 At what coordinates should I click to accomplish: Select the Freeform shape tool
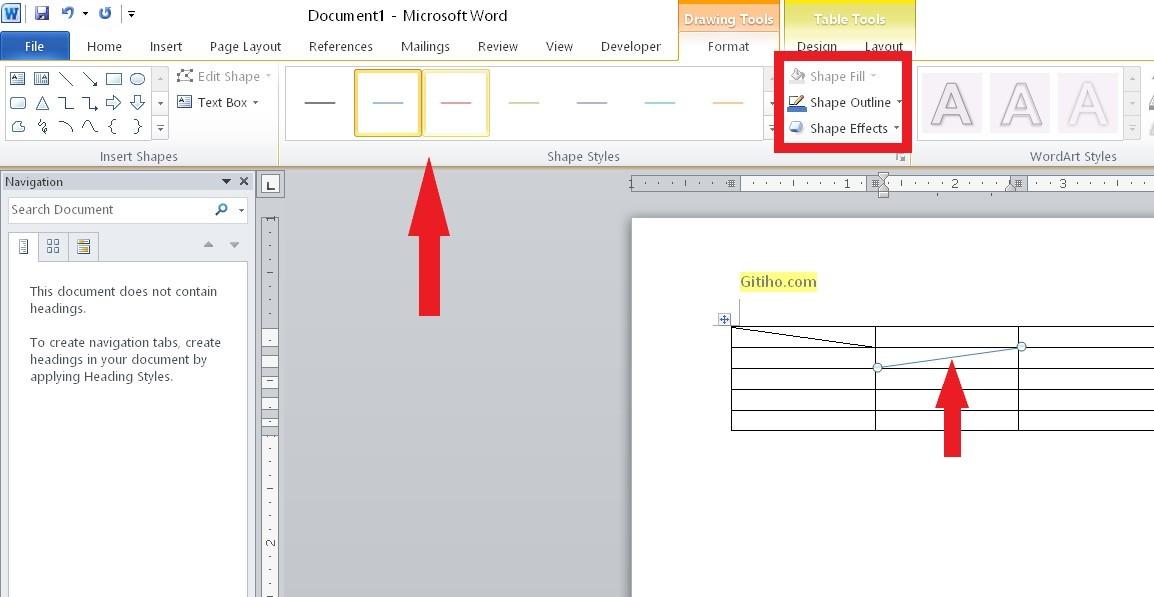[18, 127]
